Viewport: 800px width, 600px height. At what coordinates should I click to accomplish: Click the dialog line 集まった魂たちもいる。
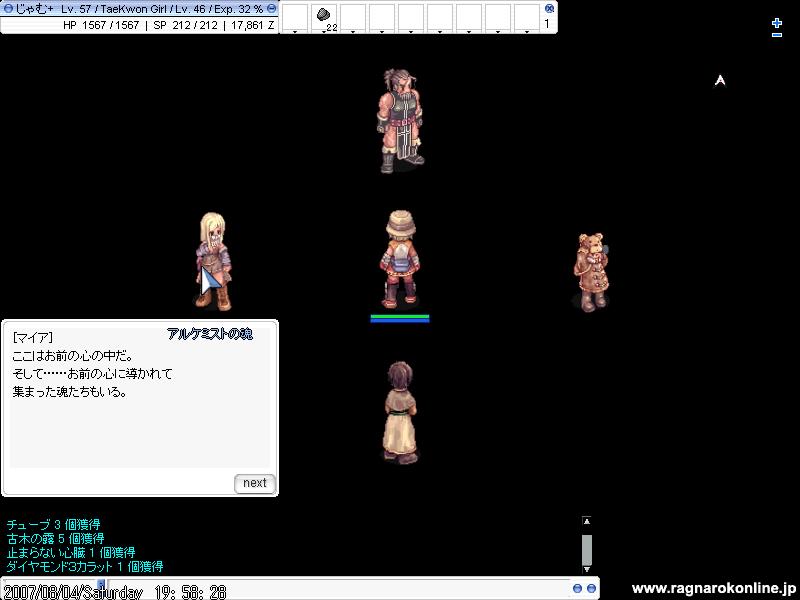point(69,392)
